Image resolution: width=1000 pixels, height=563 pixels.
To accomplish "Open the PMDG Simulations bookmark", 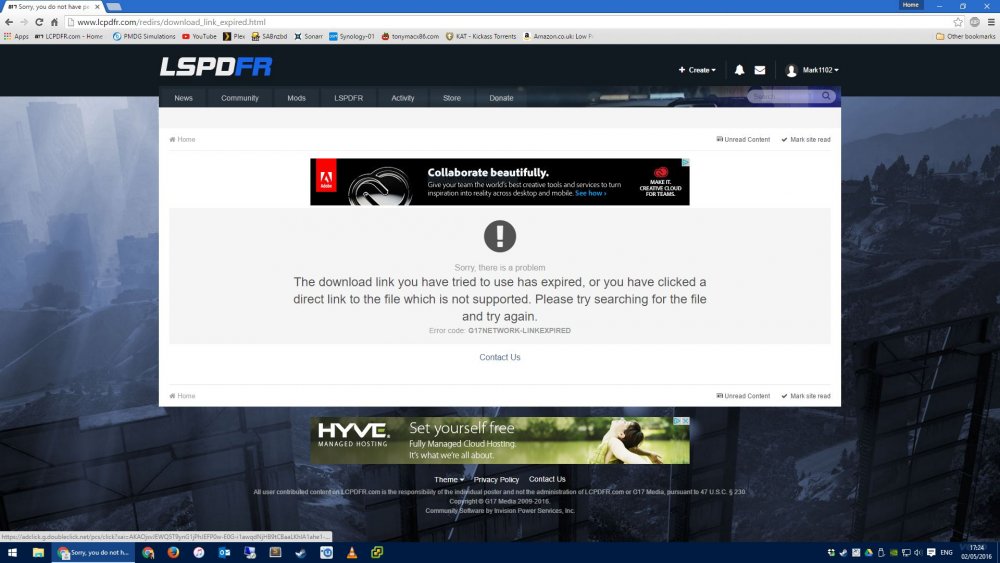I will [144, 36].
